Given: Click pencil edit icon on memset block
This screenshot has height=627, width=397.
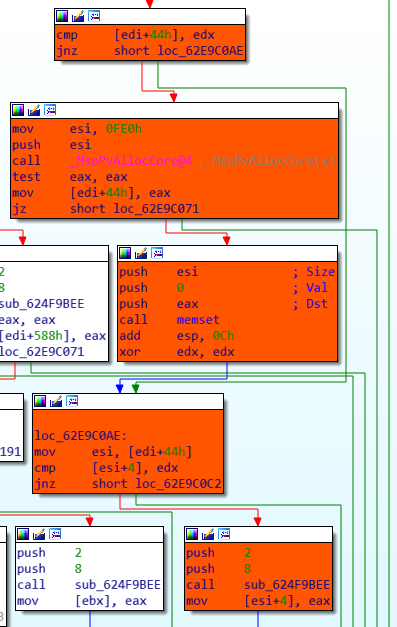Looking at the screenshot, I should (141, 253).
